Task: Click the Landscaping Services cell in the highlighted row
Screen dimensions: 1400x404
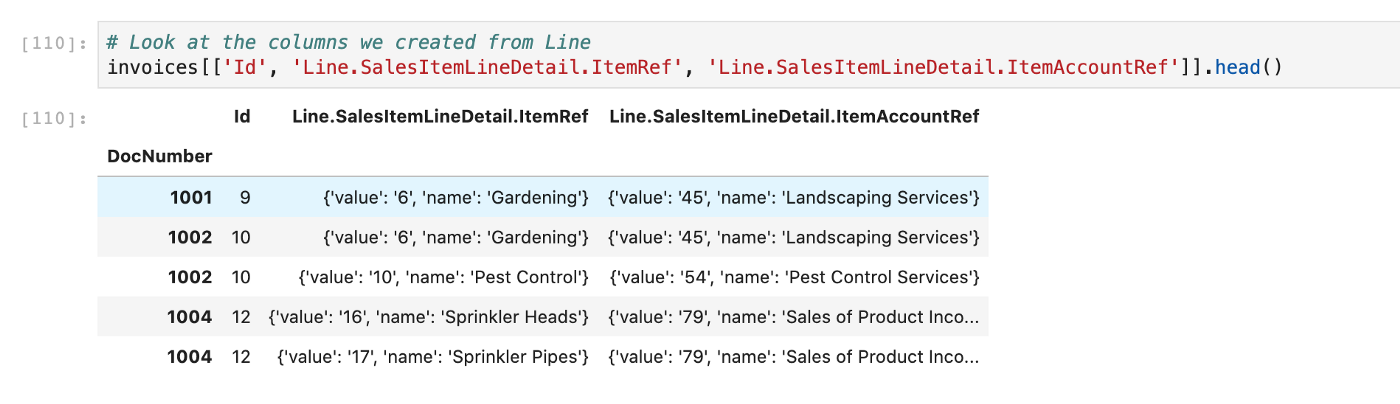Action: click(x=794, y=197)
